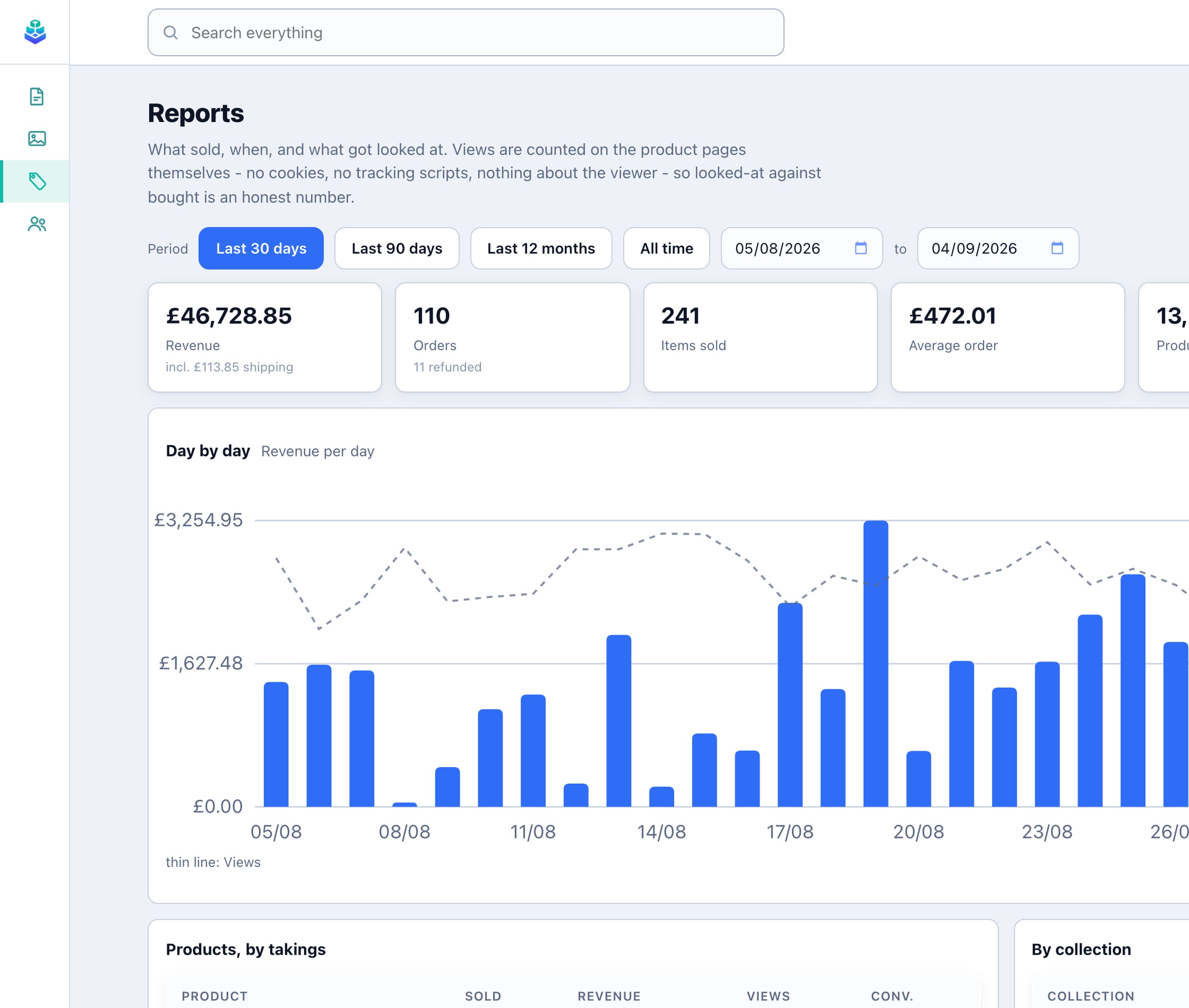This screenshot has width=1189, height=1008.
Task: Click the VIEWS column header
Action: click(x=768, y=996)
